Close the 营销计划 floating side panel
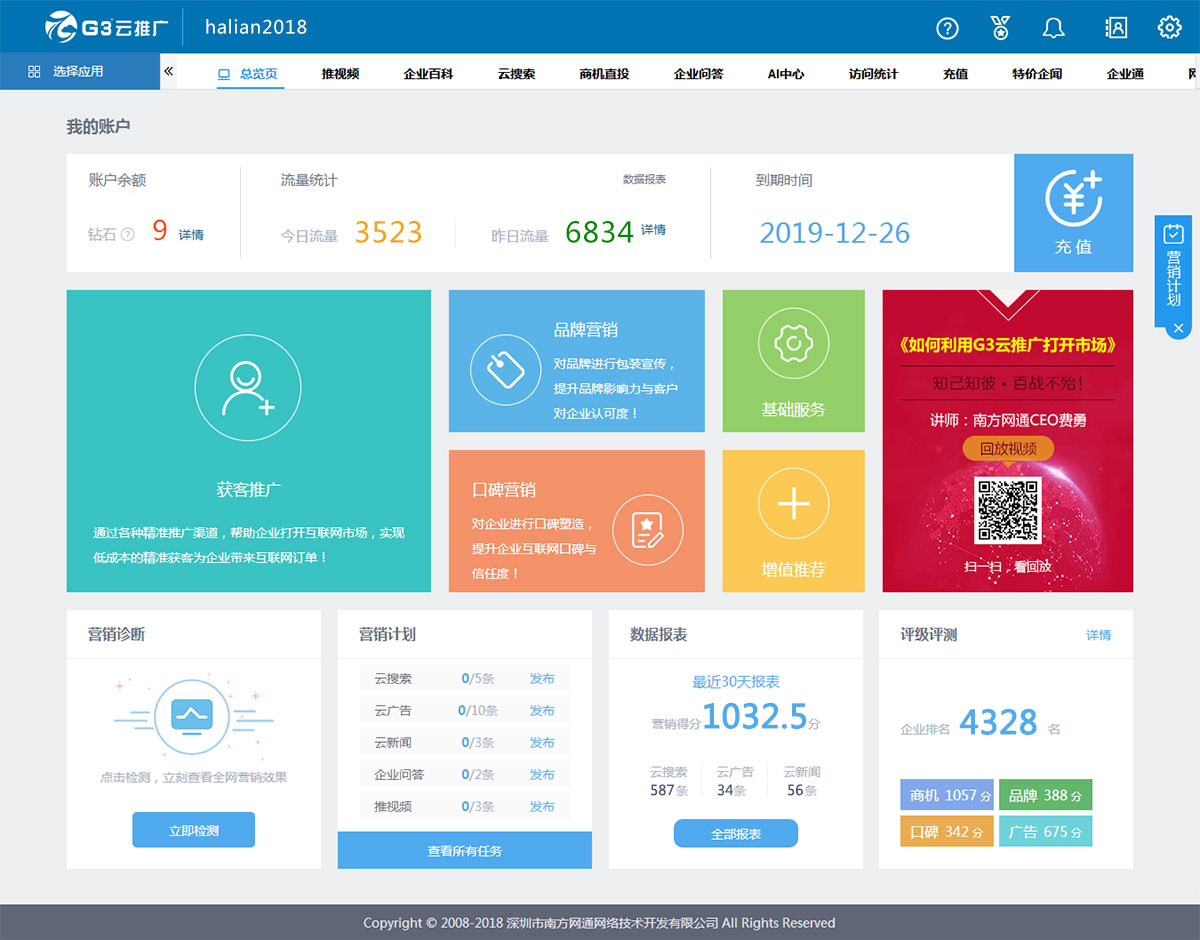 tap(1178, 328)
